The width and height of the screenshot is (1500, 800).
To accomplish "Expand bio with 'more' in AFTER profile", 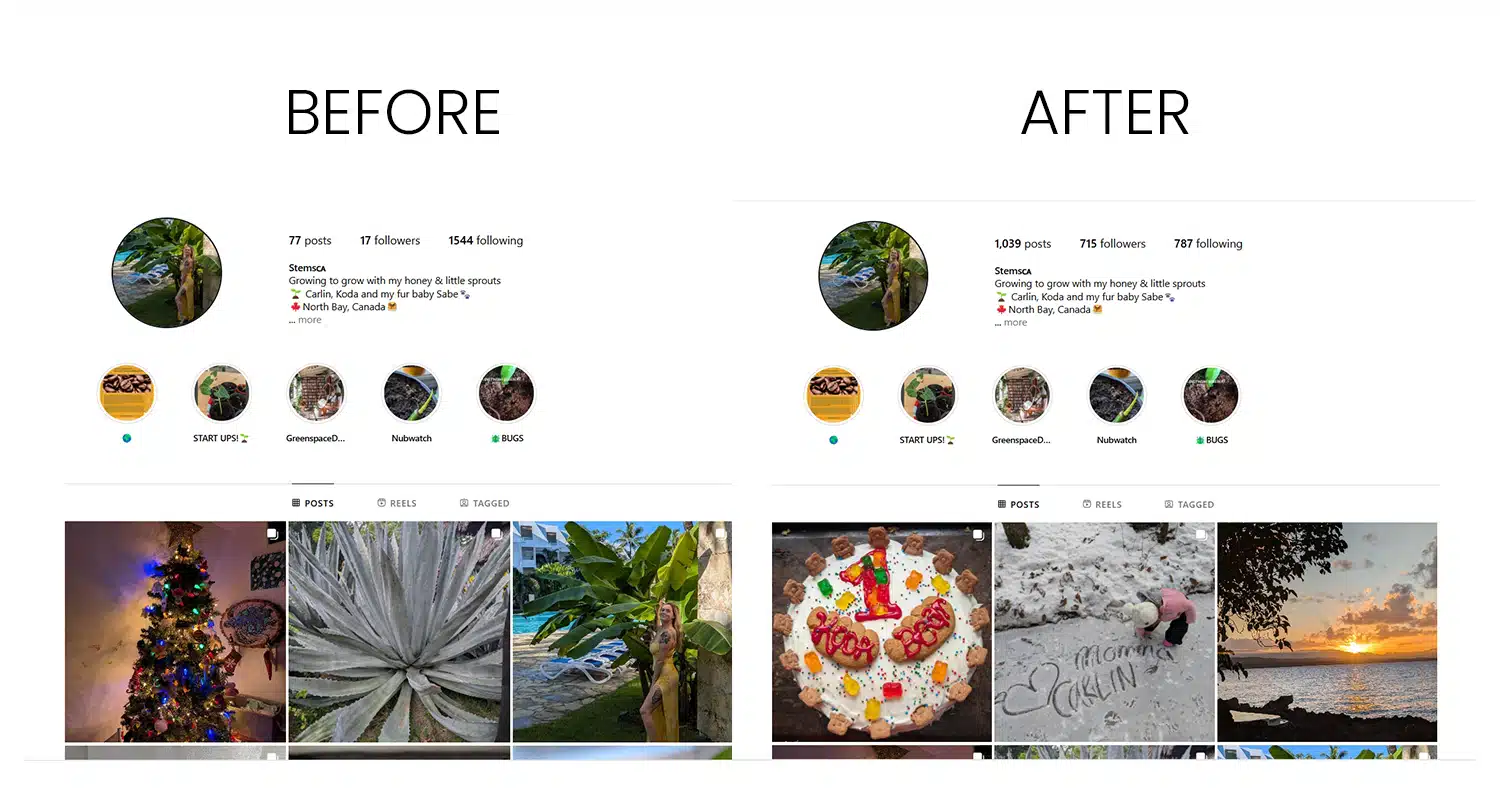I will click(1015, 323).
